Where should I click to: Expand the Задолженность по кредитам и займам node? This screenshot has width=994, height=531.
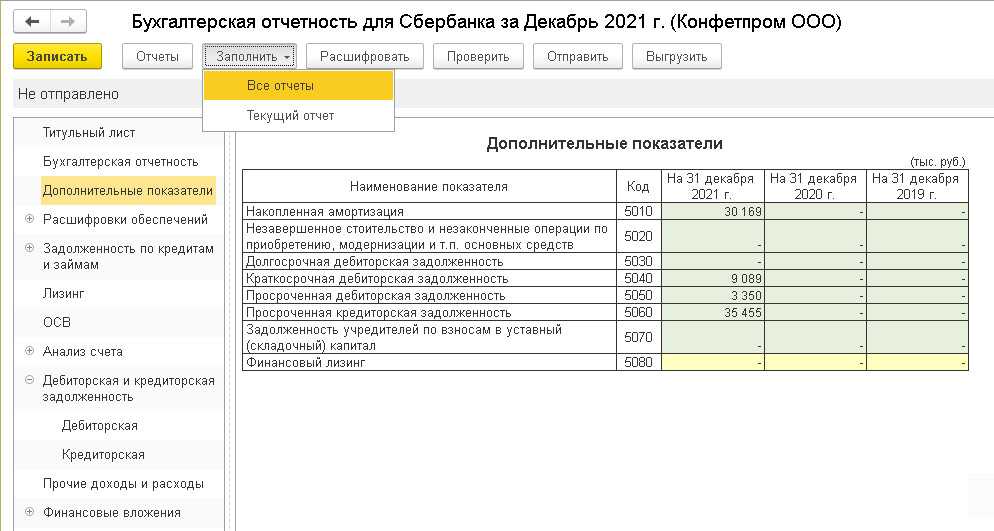click(x=29, y=249)
